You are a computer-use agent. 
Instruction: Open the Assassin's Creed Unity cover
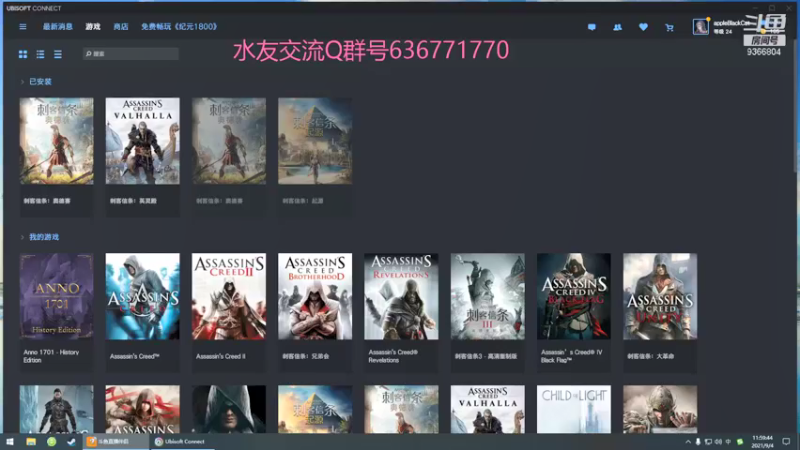point(660,296)
